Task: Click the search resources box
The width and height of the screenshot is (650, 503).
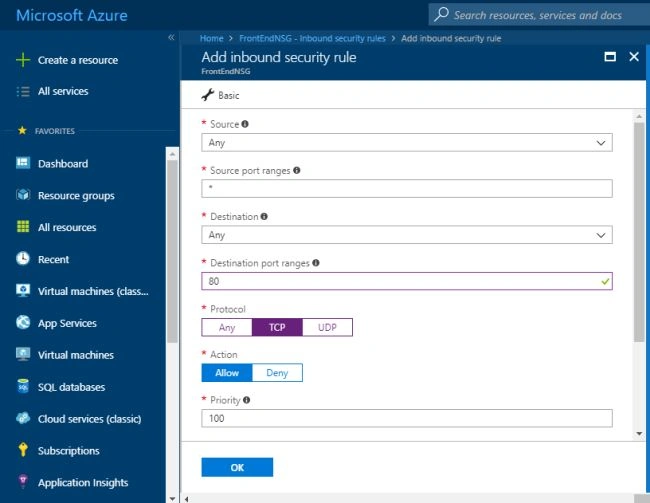Action: (539, 15)
